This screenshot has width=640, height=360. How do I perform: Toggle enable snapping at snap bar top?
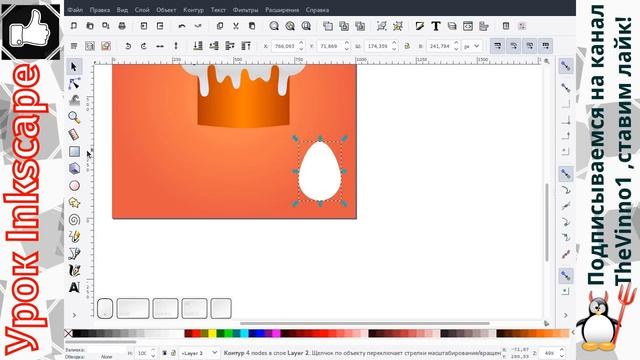(566, 66)
